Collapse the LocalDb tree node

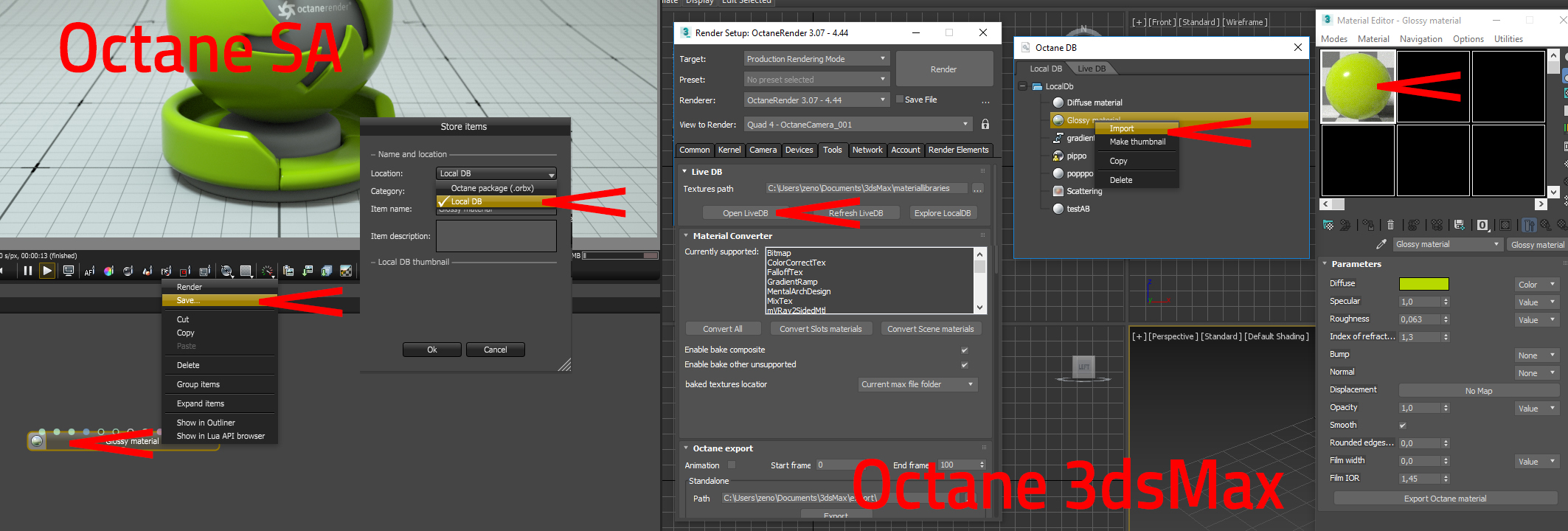[1023, 86]
